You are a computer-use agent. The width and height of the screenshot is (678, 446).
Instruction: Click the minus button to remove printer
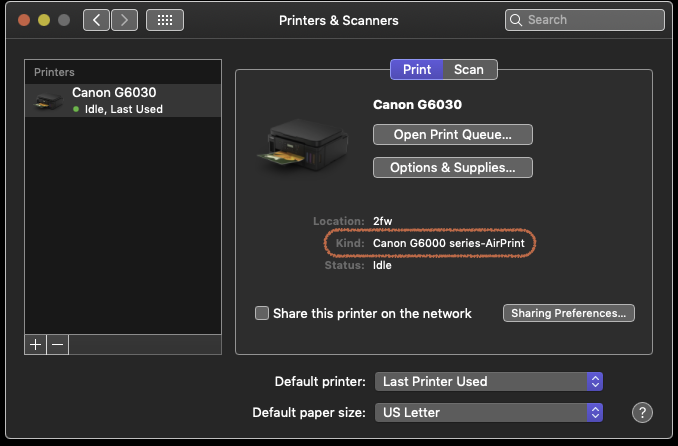click(x=58, y=344)
